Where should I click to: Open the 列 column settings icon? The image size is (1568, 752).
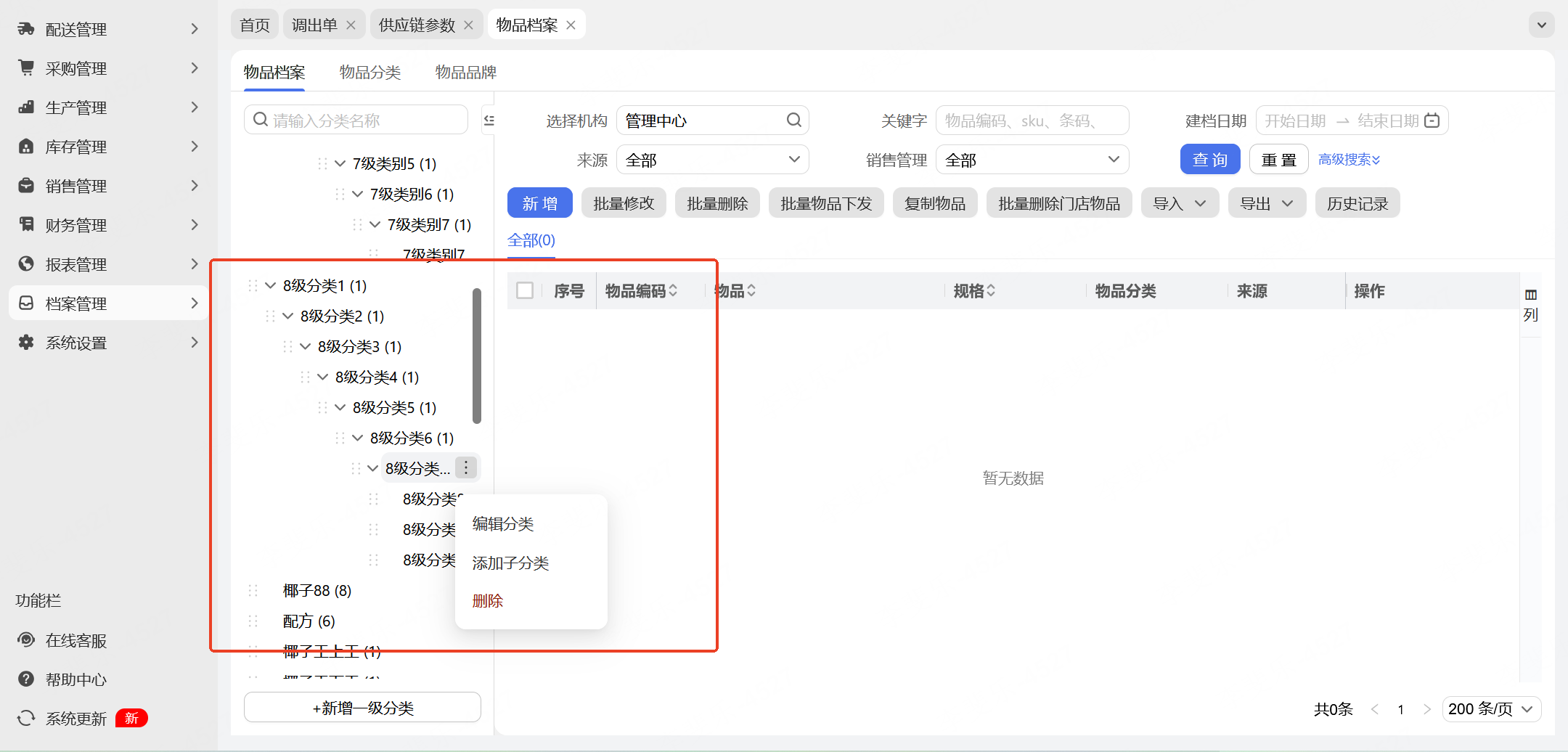[x=1531, y=305]
